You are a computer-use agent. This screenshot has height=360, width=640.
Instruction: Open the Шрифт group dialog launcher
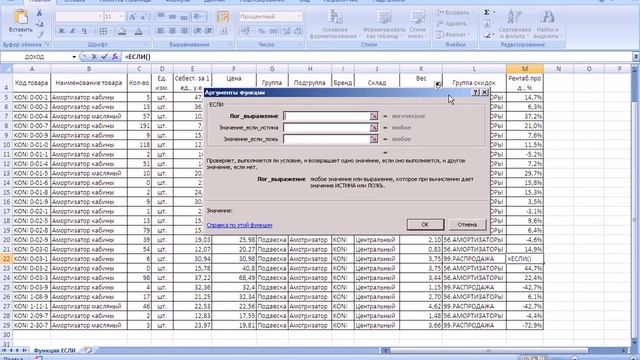coord(147,44)
